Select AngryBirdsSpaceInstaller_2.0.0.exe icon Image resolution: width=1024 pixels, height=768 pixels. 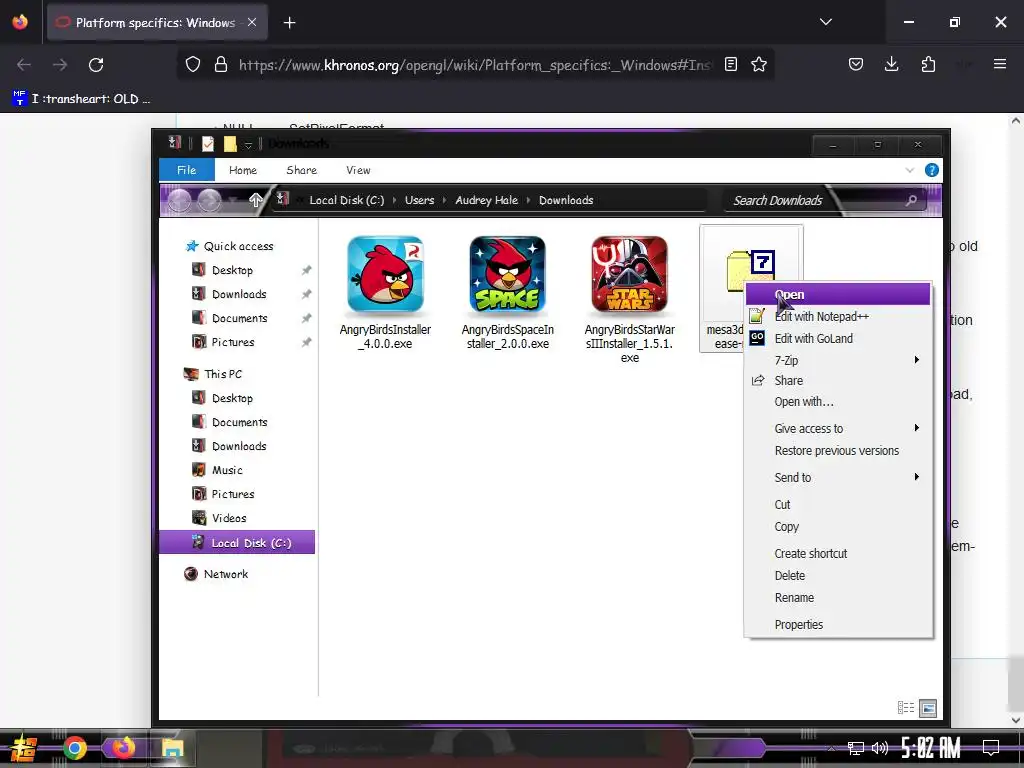pos(507,274)
